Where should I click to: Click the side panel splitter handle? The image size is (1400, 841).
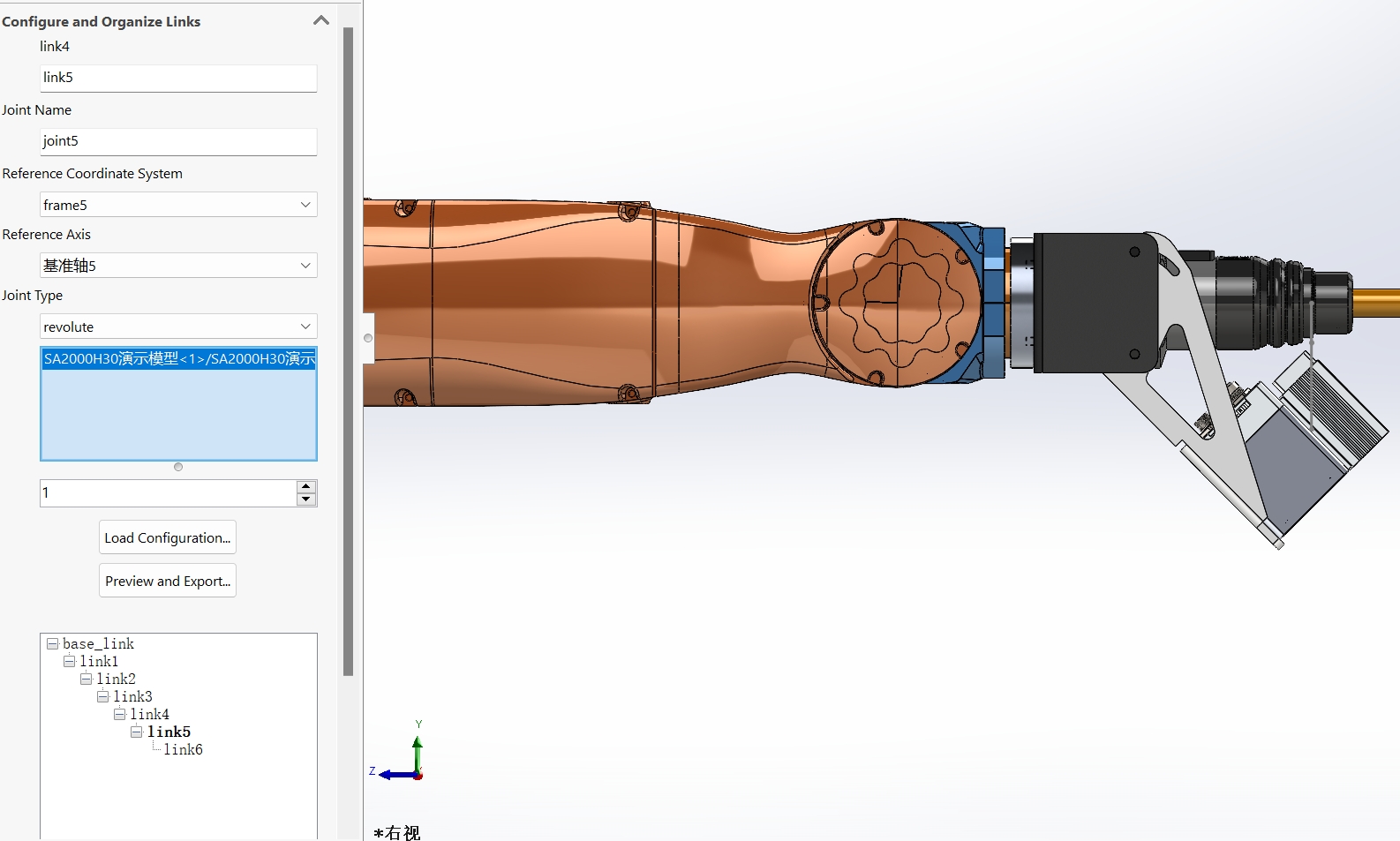tap(368, 338)
